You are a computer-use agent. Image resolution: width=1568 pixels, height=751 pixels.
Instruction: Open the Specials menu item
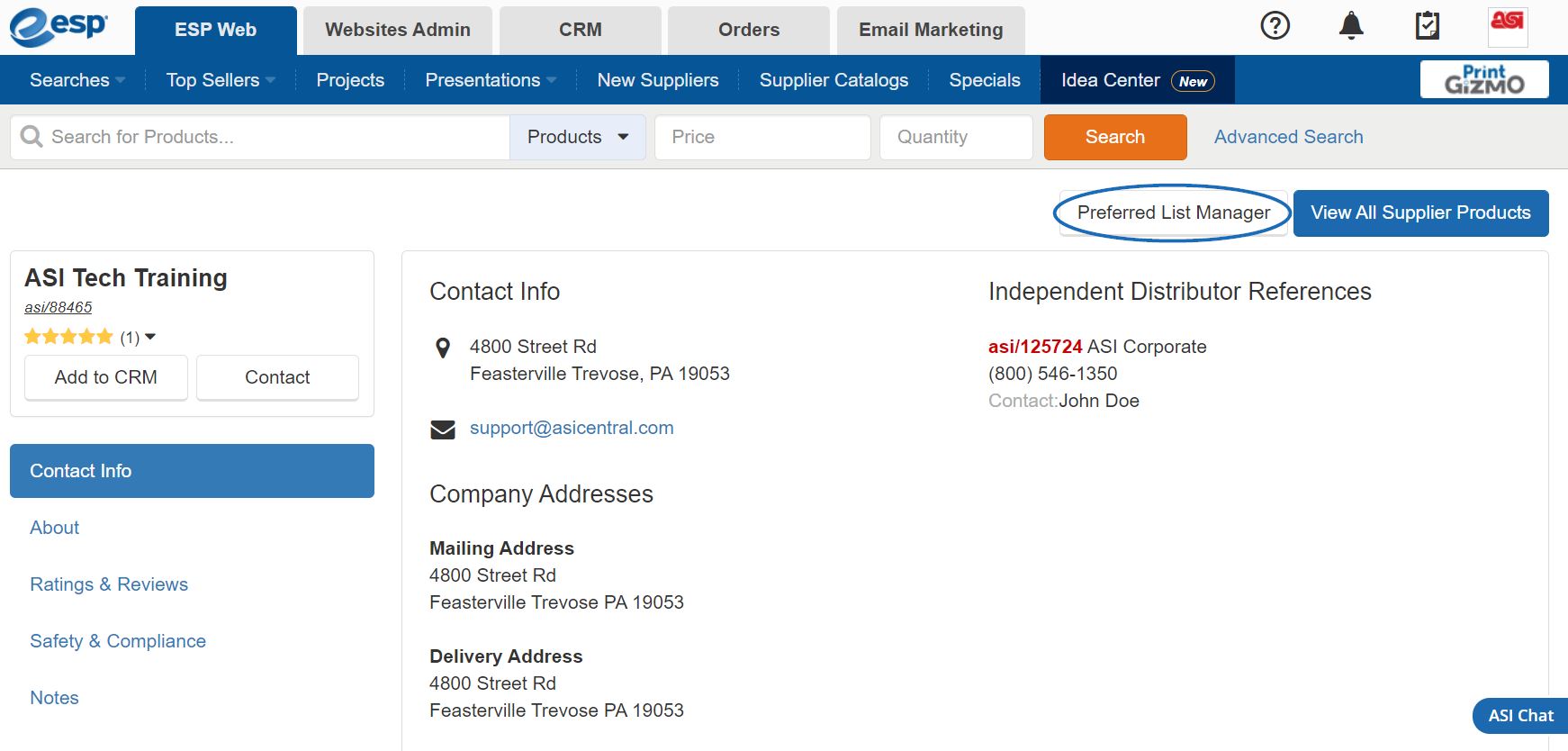point(985,80)
